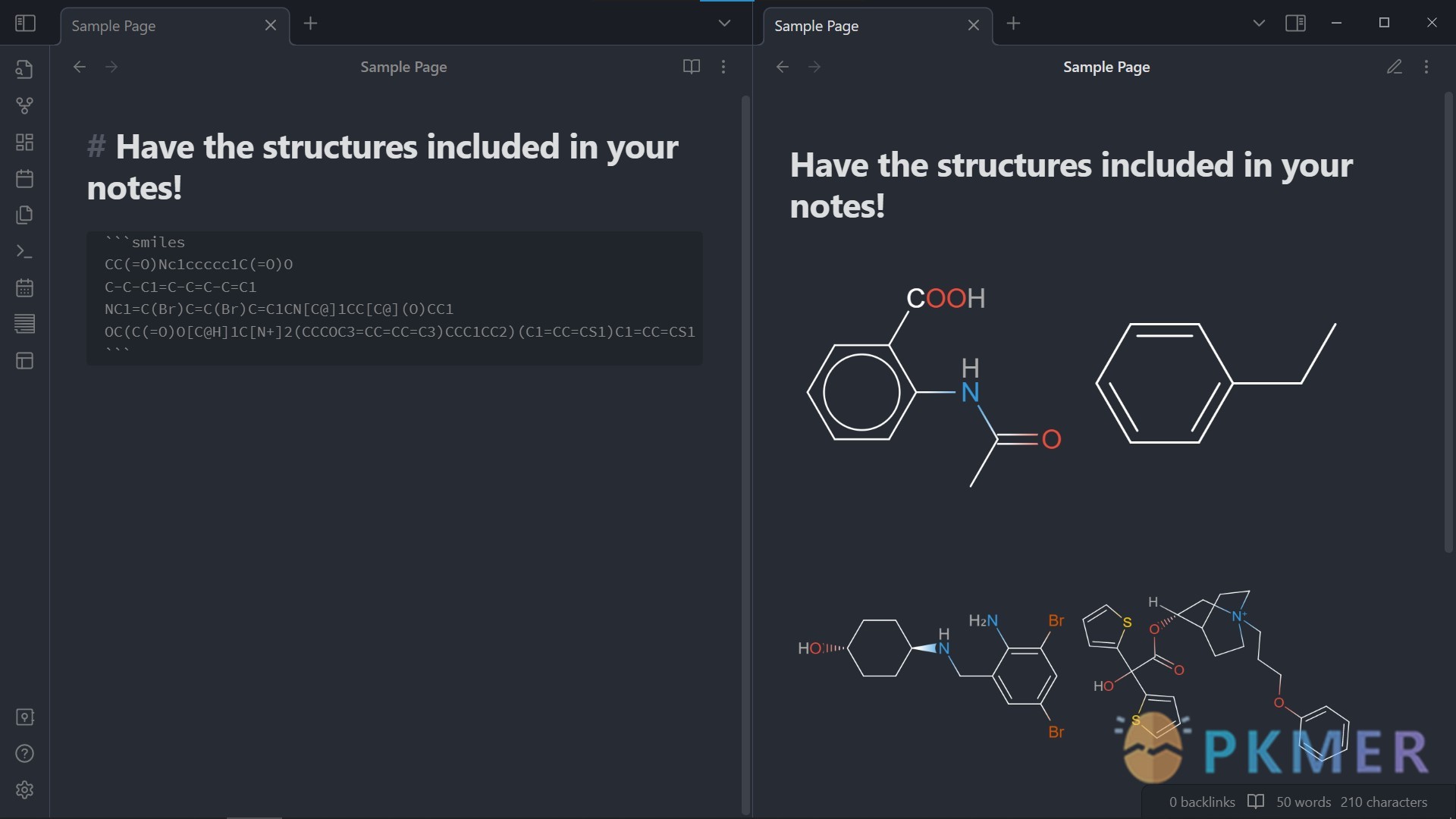Image resolution: width=1456 pixels, height=819 pixels.
Task: Go back in the right pane
Action: pyautogui.click(x=783, y=67)
